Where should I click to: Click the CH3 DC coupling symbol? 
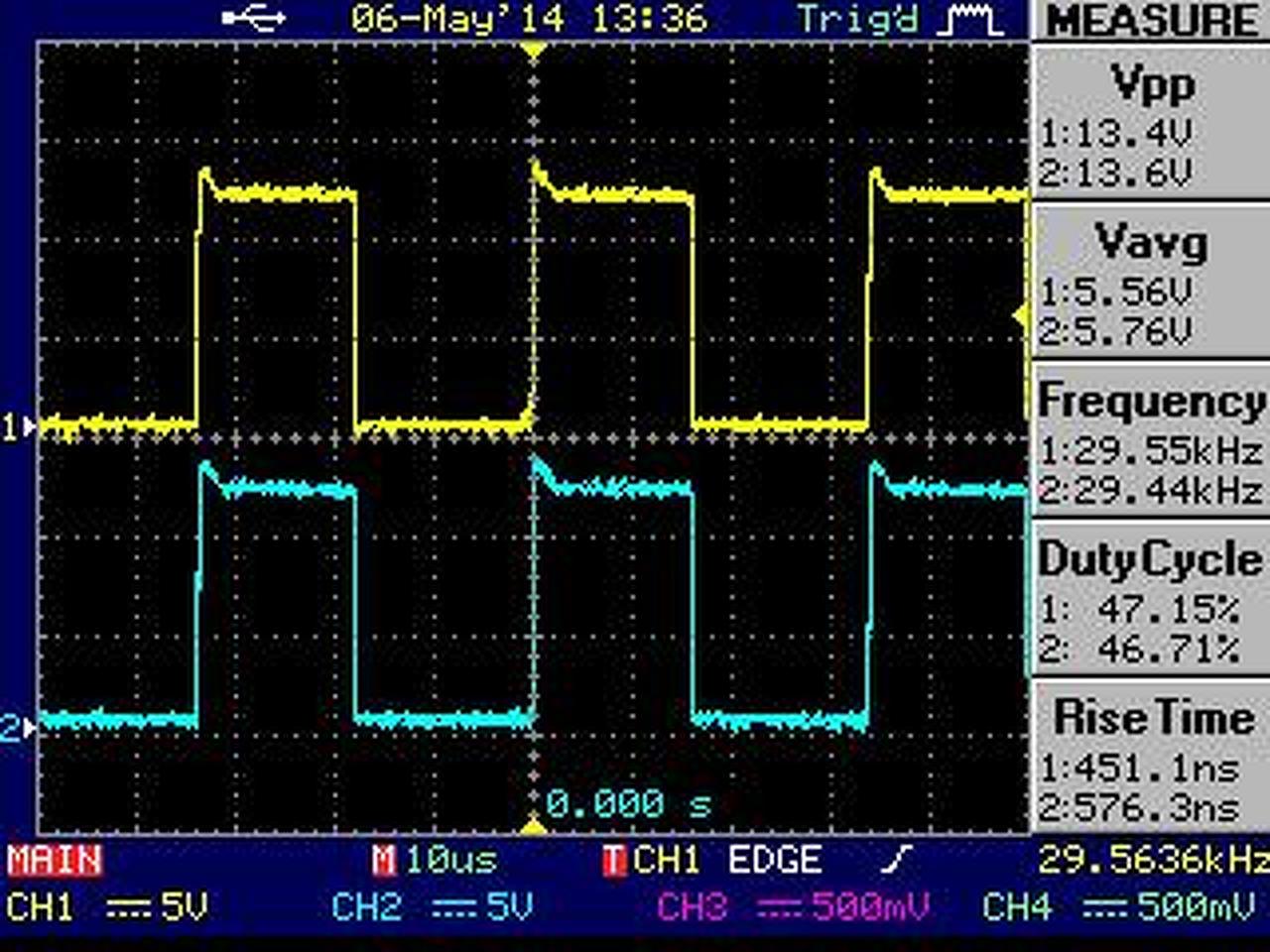(780, 907)
